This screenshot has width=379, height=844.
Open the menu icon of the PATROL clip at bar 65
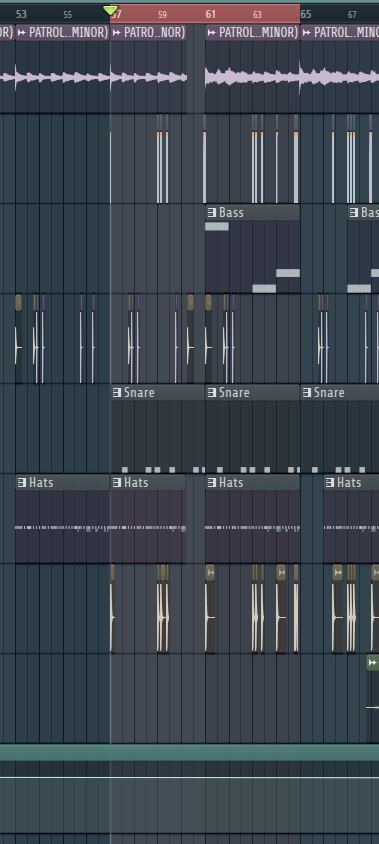click(306, 33)
